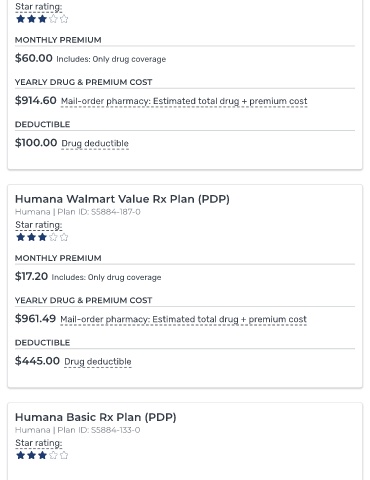Click the $961.49 yearly cost value
Screen dimensions: 370x480
click(x=35, y=319)
